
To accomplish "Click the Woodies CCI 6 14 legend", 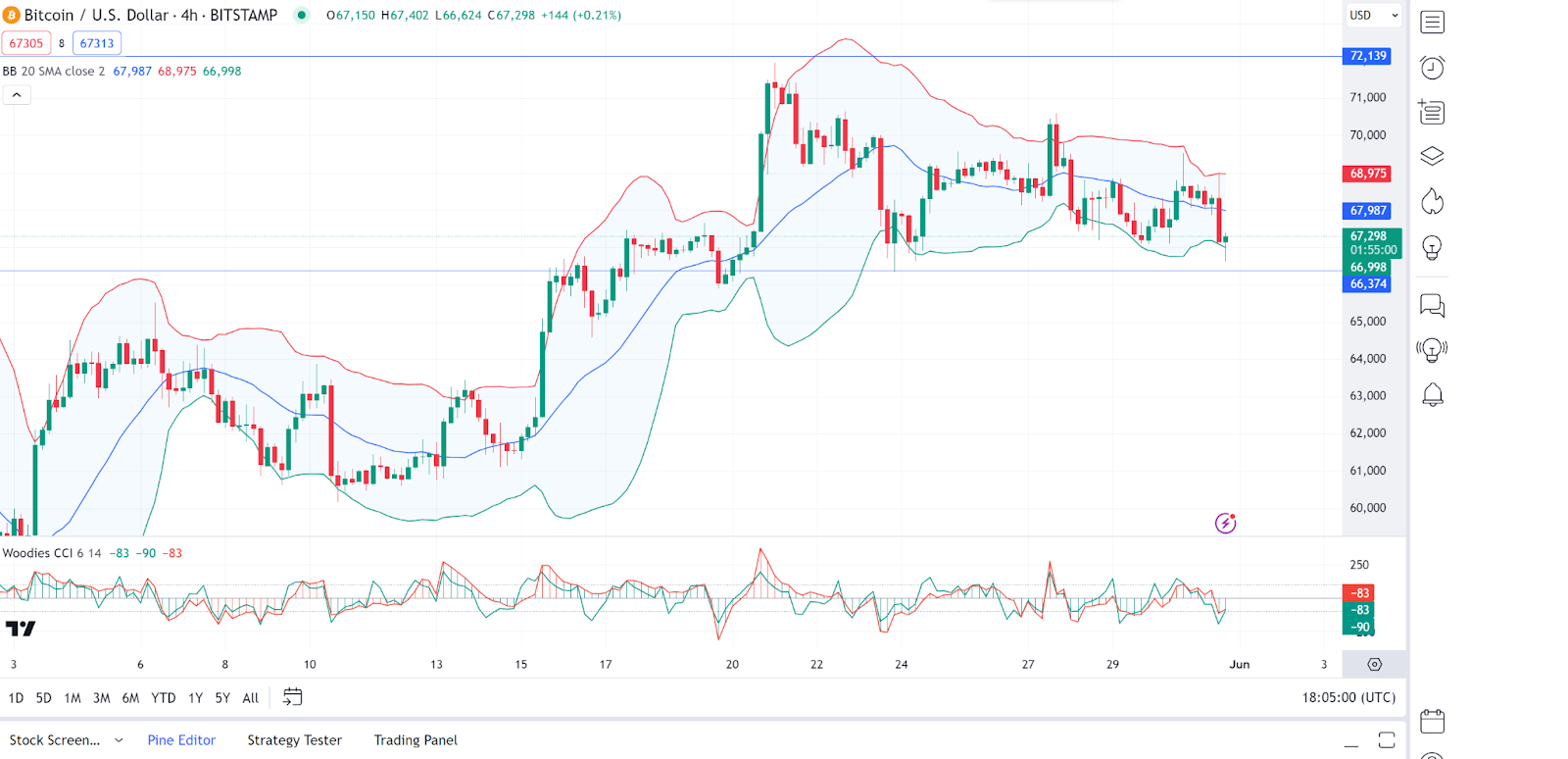I will click(x=52, y=553).
